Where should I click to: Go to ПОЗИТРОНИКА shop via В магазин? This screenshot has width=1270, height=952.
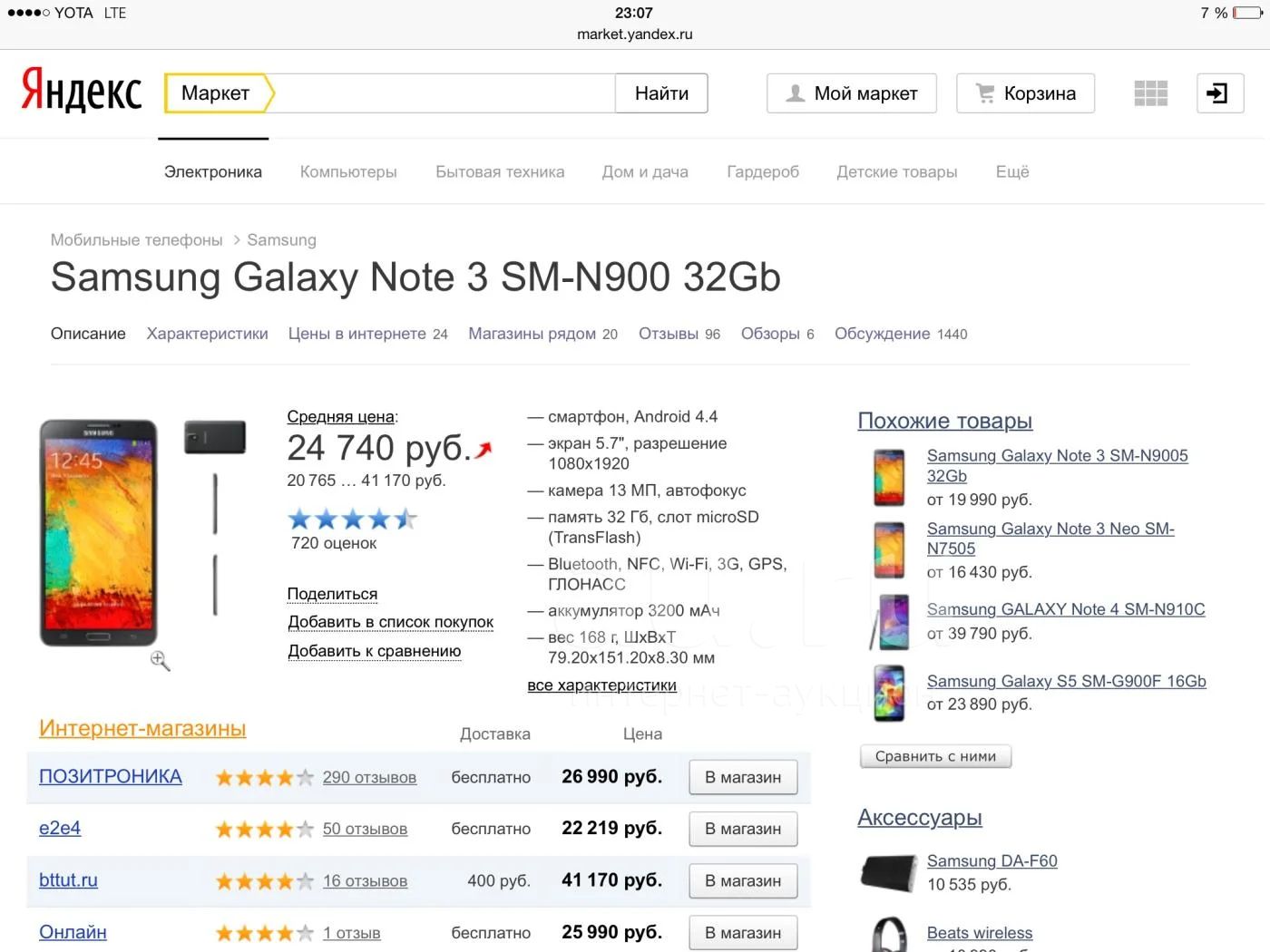[x=743, y=777]
